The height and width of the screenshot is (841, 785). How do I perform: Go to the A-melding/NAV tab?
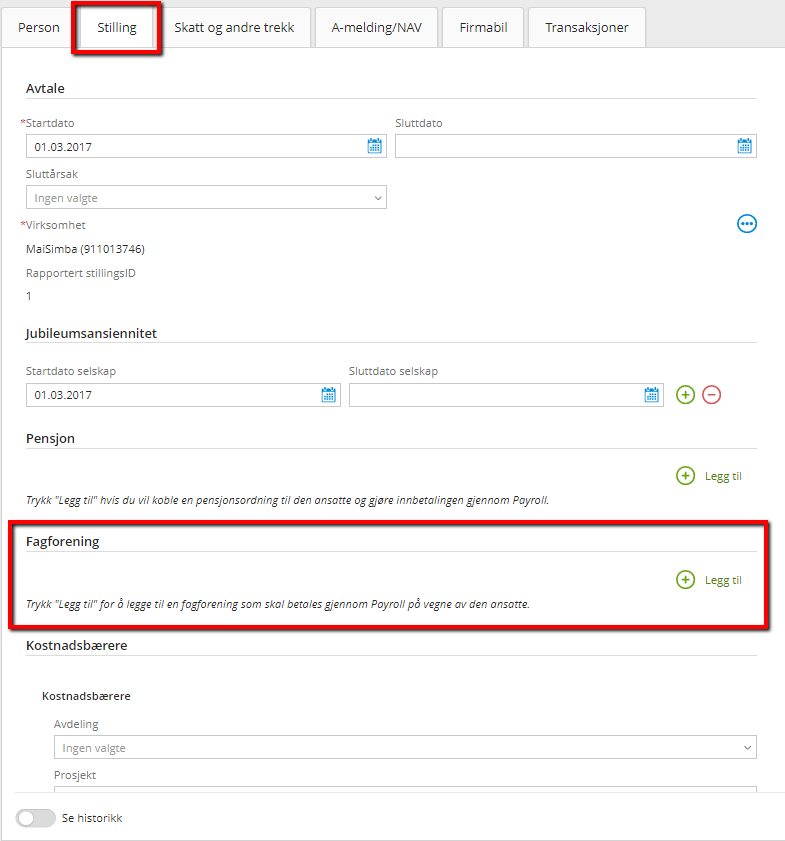[x=376, y=28]
